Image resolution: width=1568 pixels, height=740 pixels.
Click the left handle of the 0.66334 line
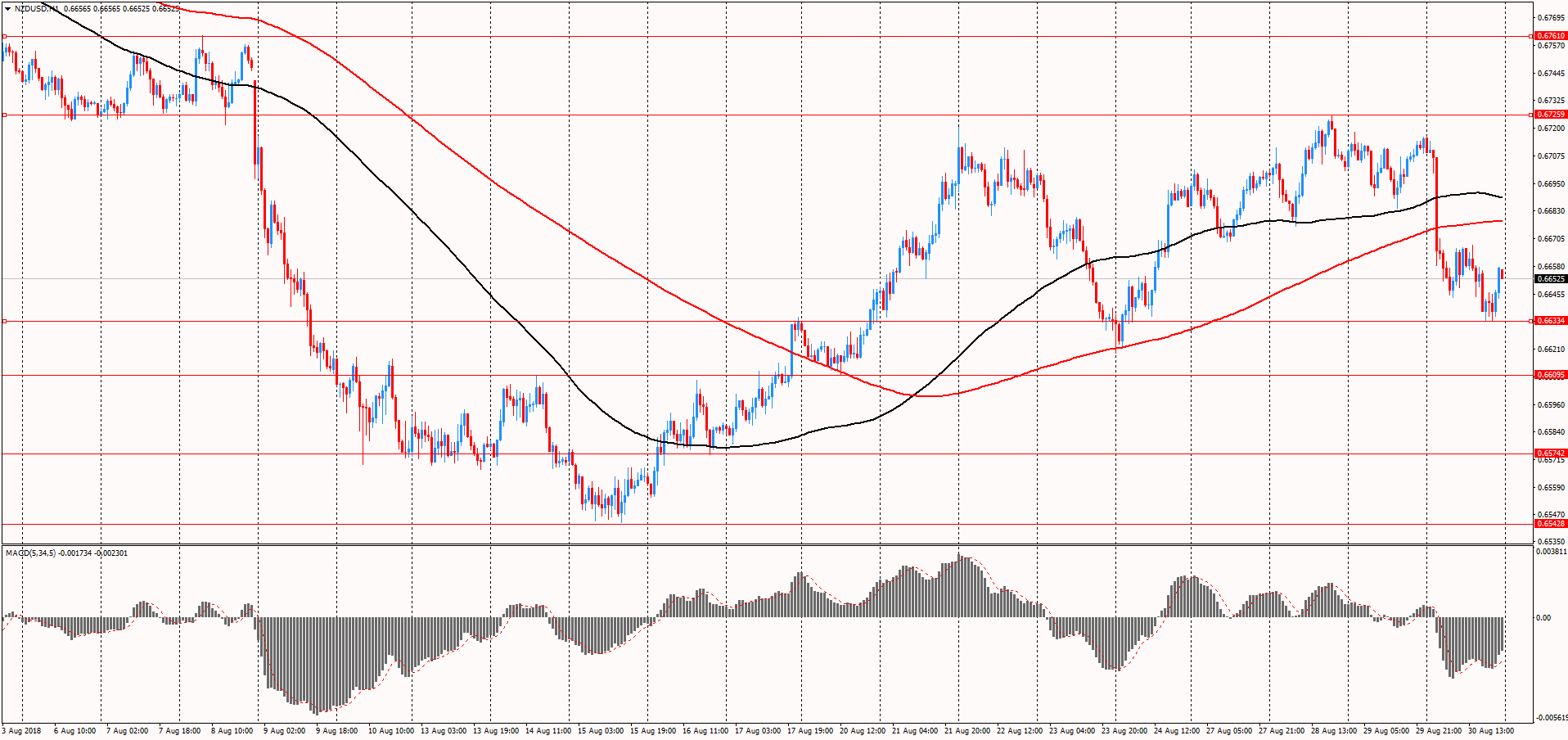(5, 321)
